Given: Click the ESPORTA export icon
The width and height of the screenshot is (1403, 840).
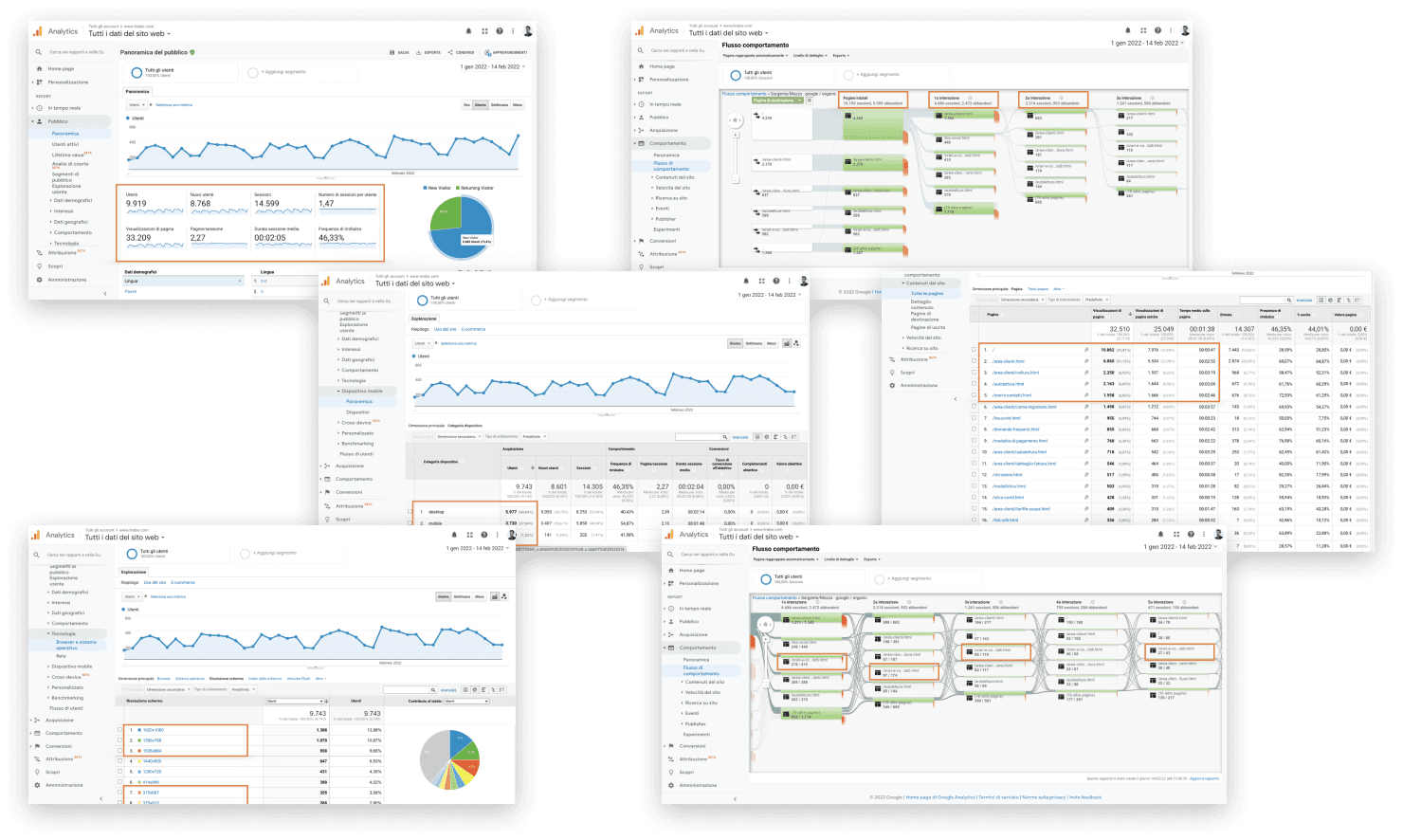Looking at the screenshot, I should 418,52.
